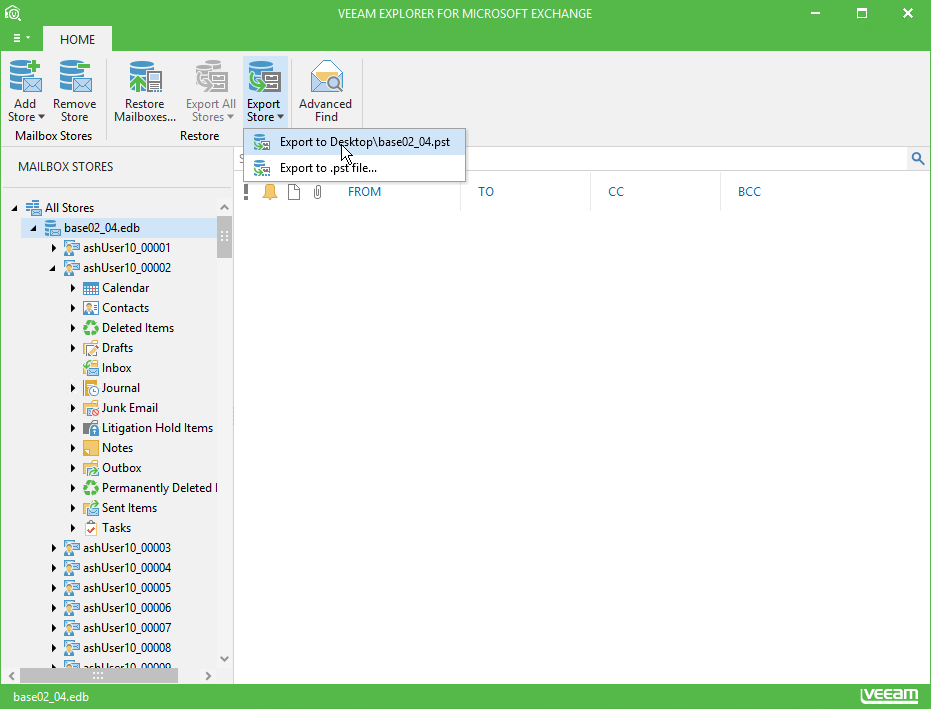The width and height of the screenshot is (931, 709).
Task: Choose Export to .pst file...
Action: pos(354,168)
